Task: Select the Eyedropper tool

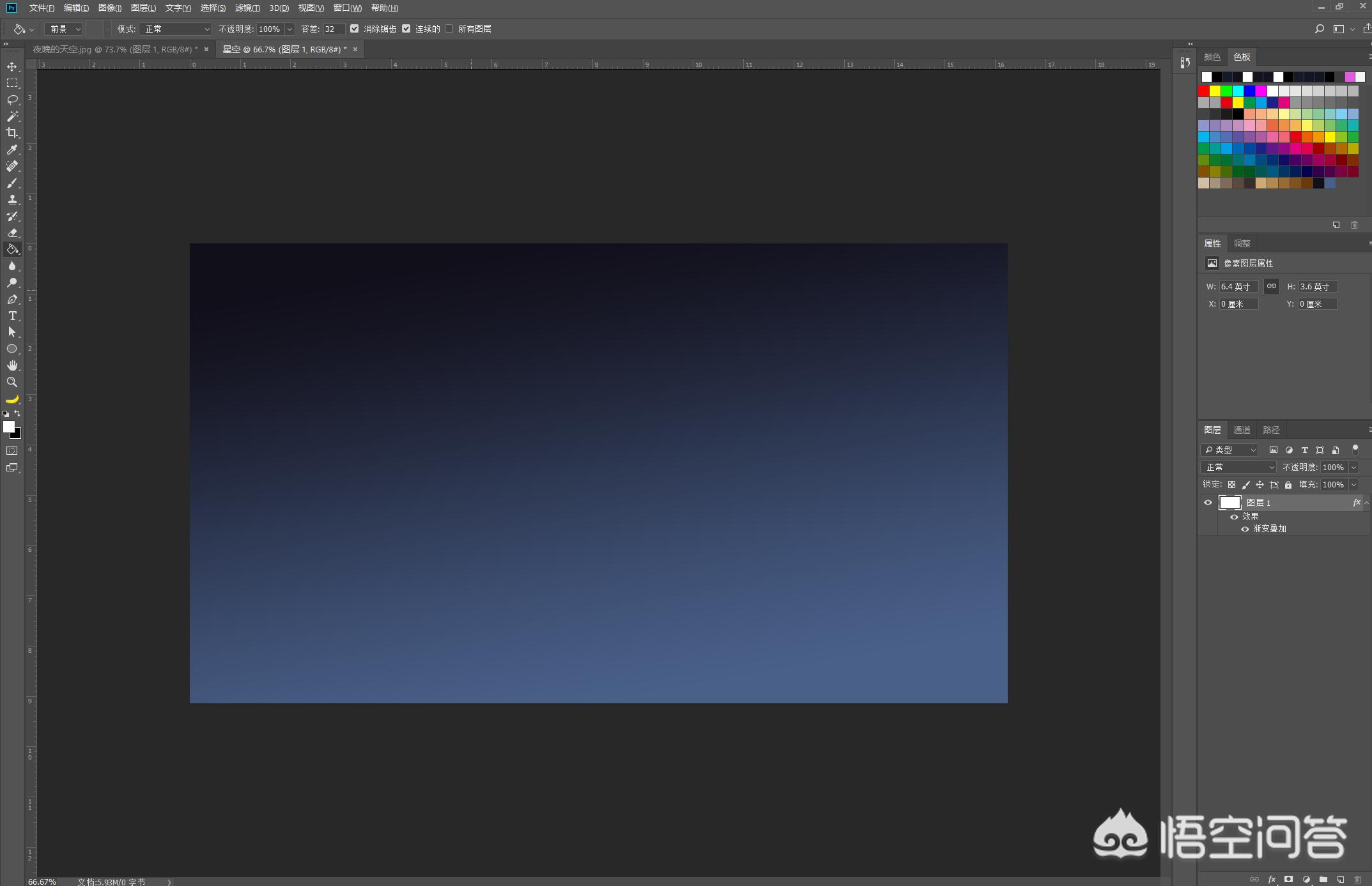Action: (12, 149)
